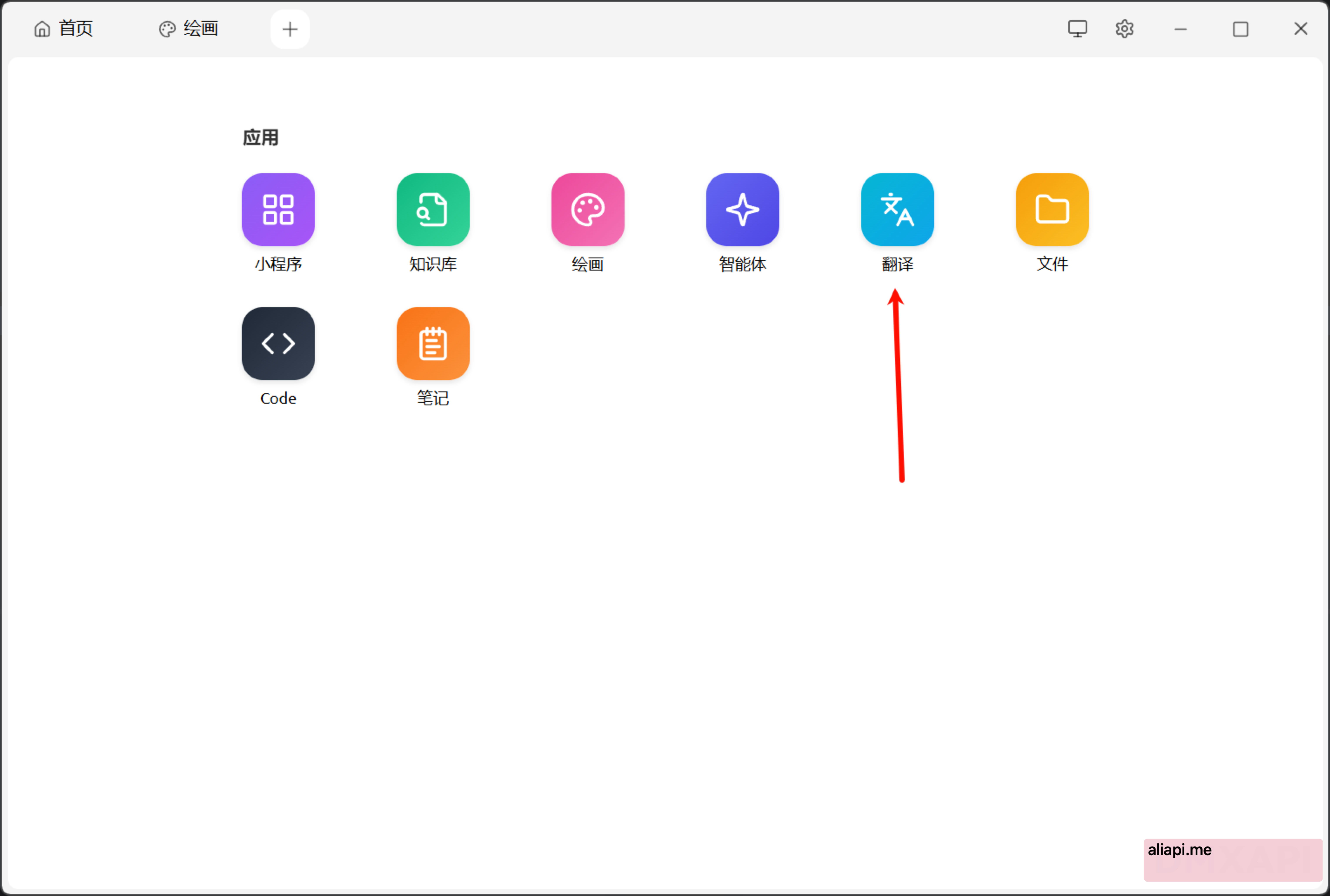This screenshot has width=1330, height=896.
Task: Add a new tab with plus button
Action: 290,29
